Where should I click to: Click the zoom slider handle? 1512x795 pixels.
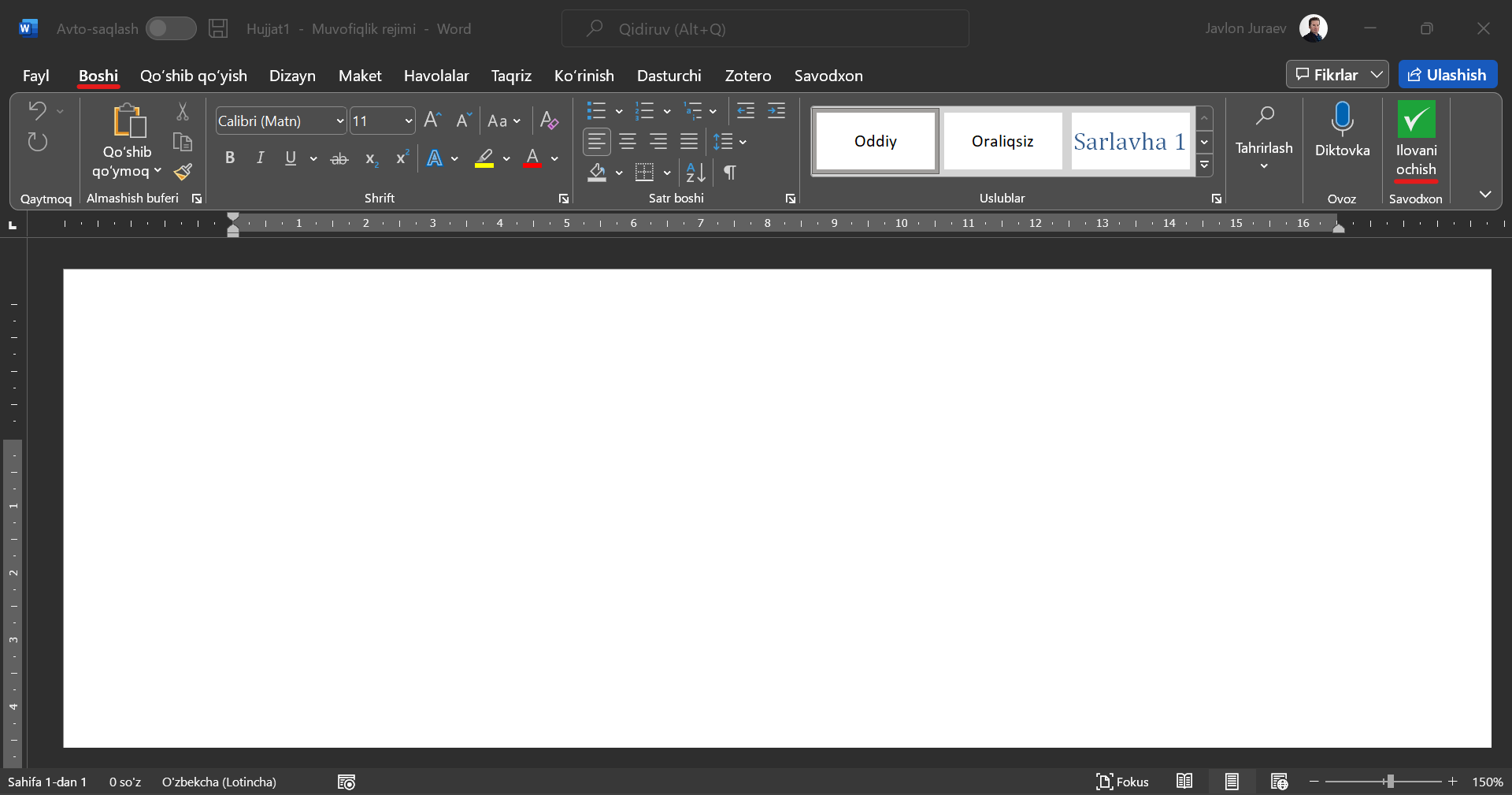coord(1390,782)
